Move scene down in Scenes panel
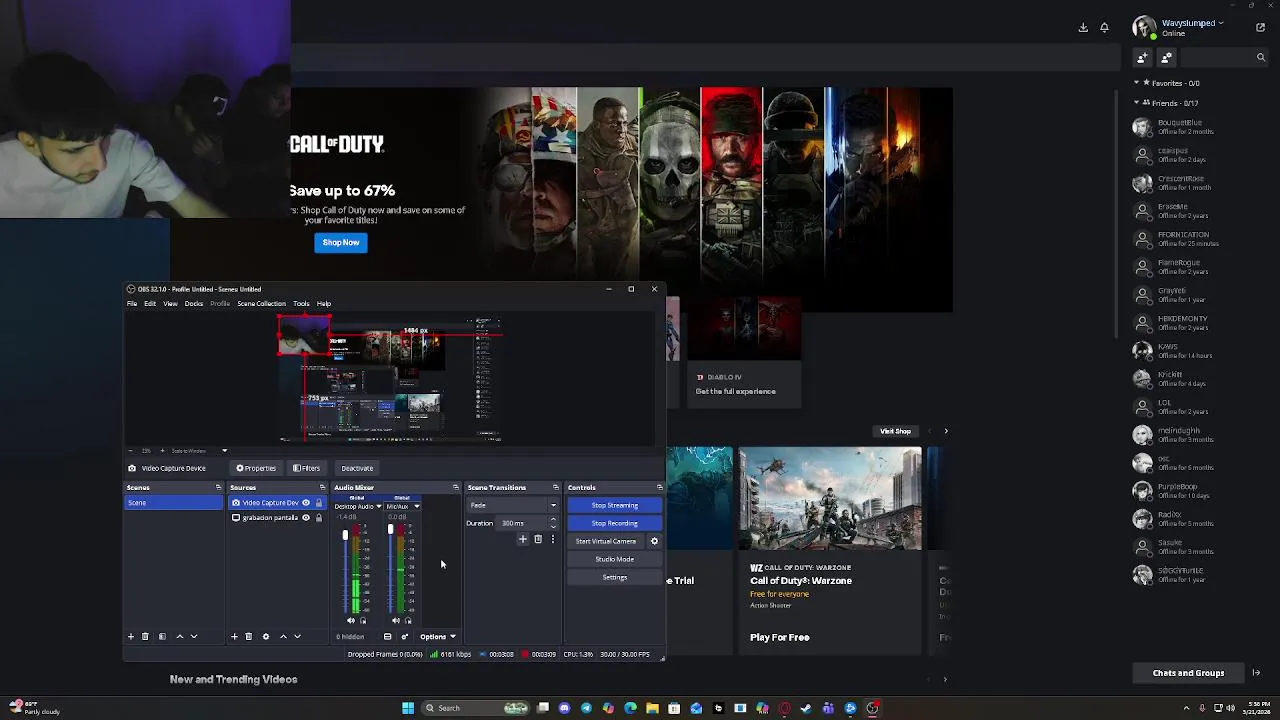 194,636
